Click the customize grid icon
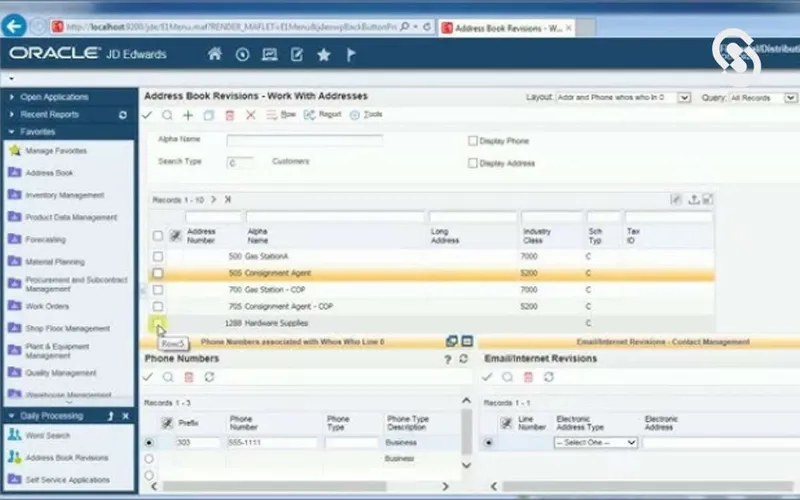 click(x=676, y=199)
